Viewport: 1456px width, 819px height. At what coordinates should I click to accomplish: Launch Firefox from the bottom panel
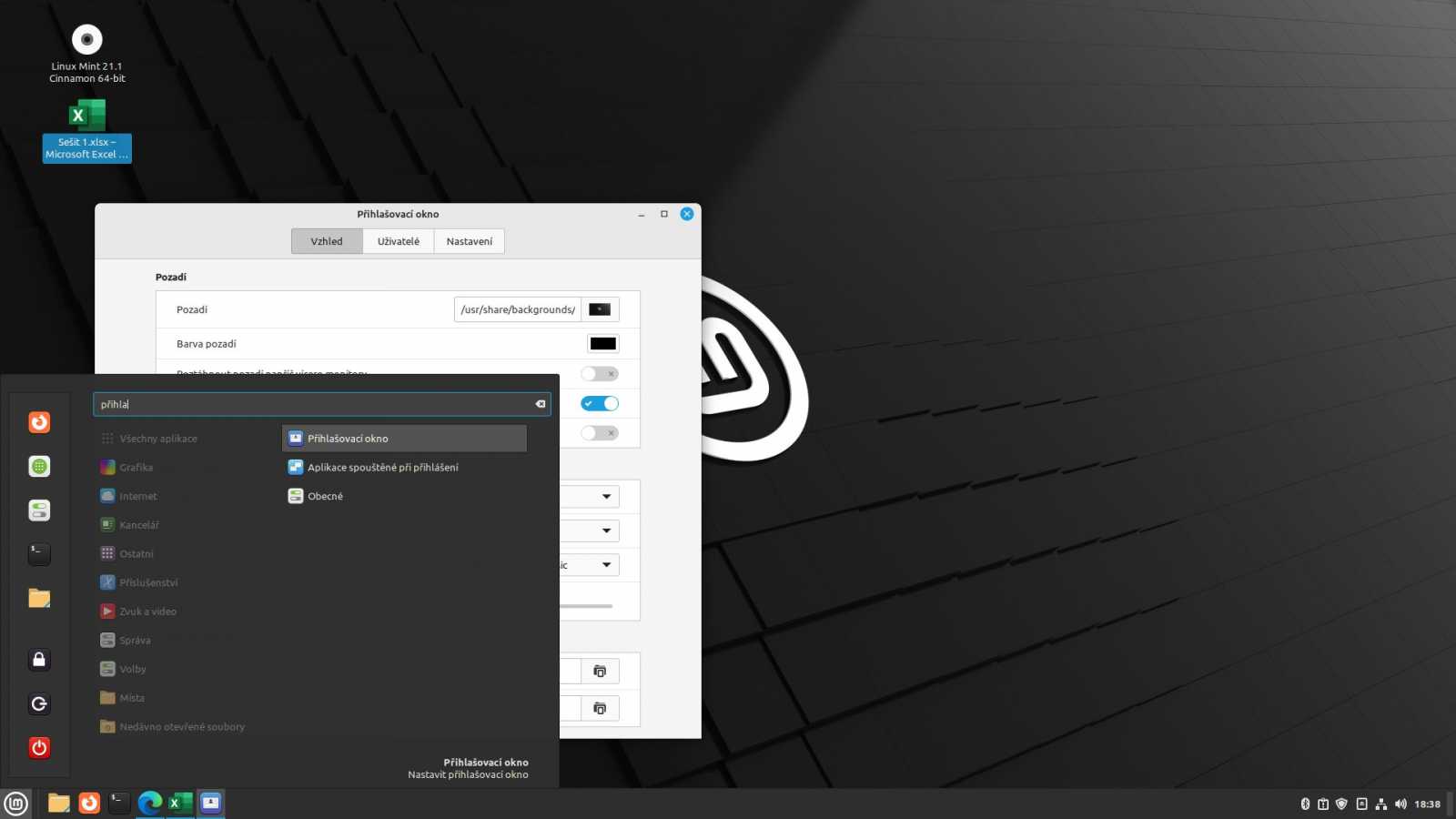89,803
